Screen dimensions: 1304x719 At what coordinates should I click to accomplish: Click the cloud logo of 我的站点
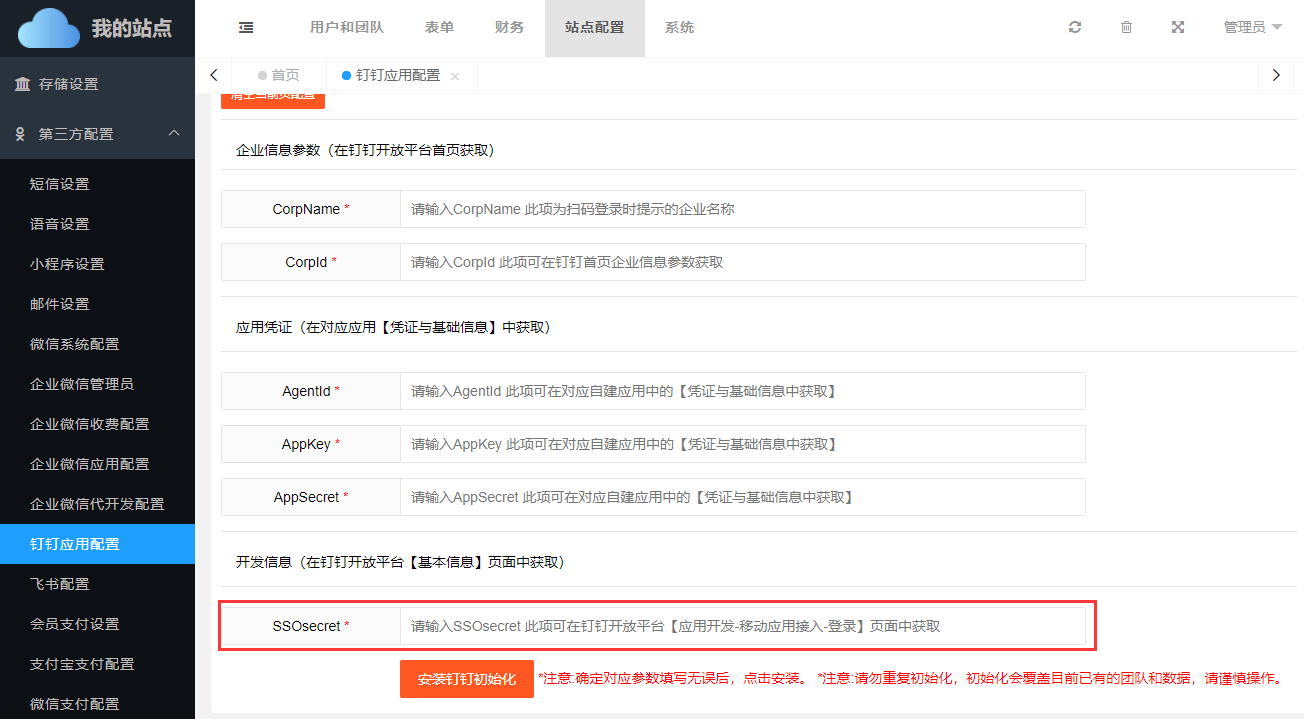pyautogui.click(x=48, y=28)
